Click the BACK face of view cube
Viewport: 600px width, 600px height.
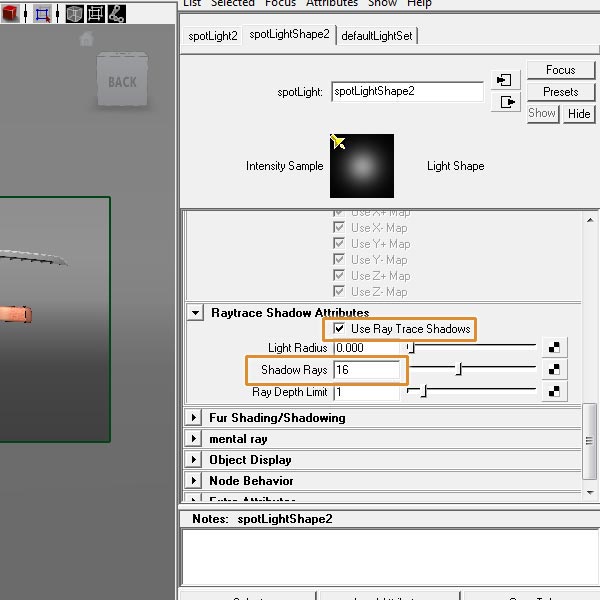pyautogui.click(x=122, y=80)
